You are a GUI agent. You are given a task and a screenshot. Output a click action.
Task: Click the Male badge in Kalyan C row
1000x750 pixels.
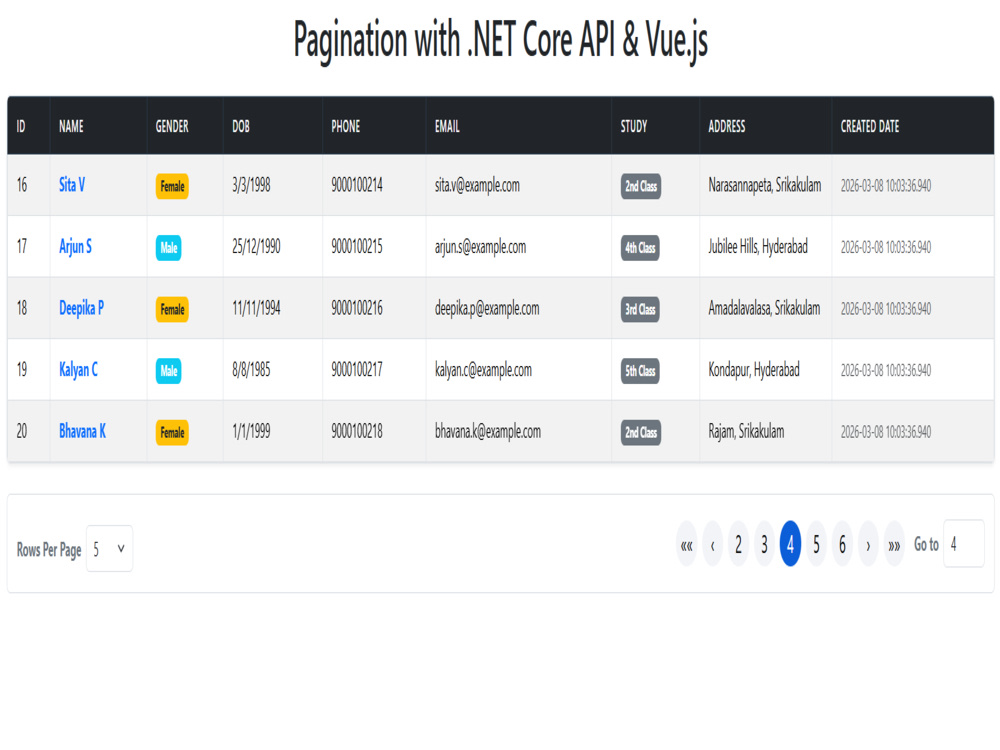pyautogui.click(x=168, y=371)
